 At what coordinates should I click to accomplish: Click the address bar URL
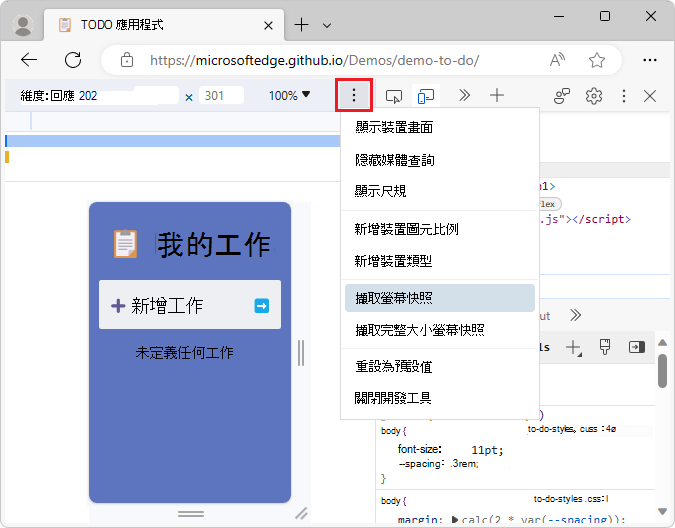point(315,60)
